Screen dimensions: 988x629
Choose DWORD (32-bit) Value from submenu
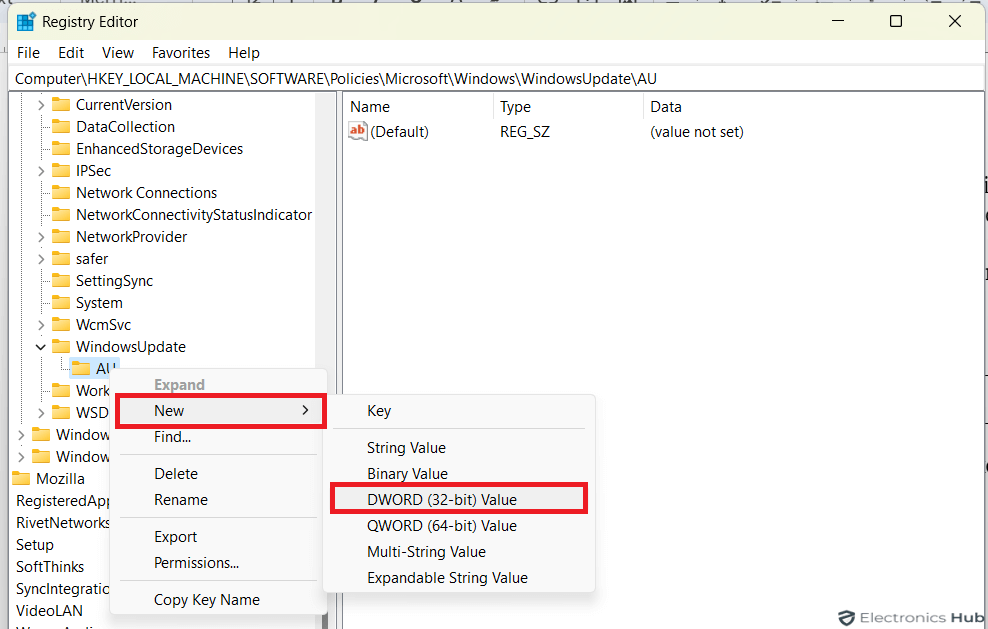pyautogui.click(x=442, y=500)
